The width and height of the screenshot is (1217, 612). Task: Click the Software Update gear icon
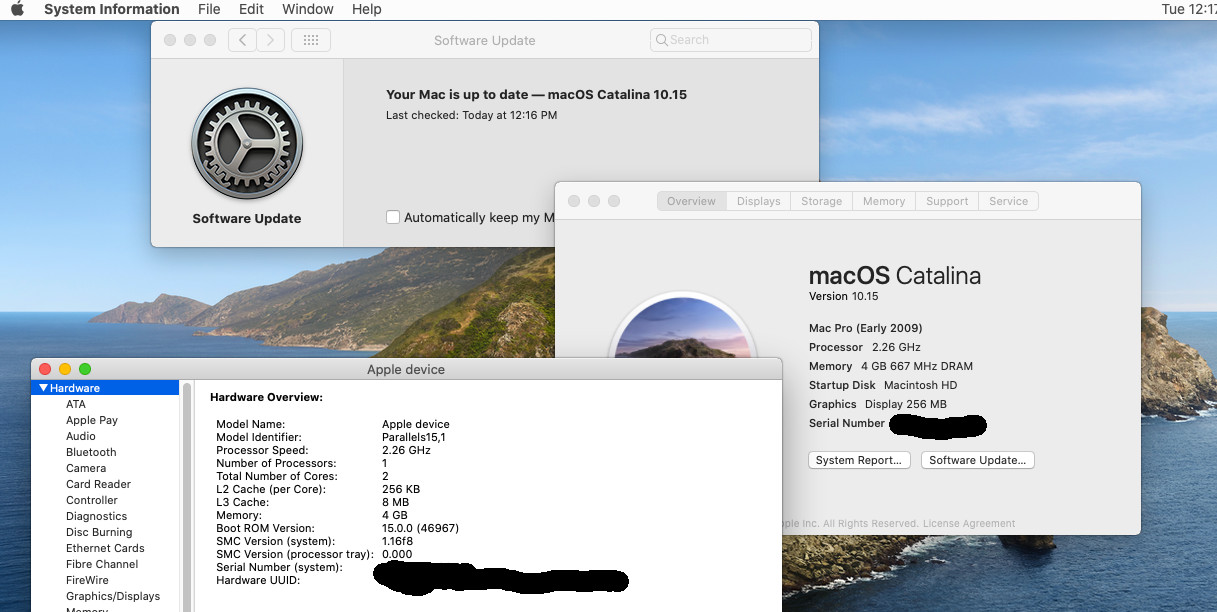click(x=247, y=143)
